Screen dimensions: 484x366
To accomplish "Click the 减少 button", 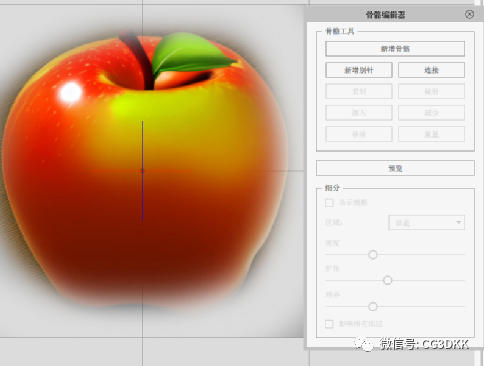I will [x=431, y=113].
